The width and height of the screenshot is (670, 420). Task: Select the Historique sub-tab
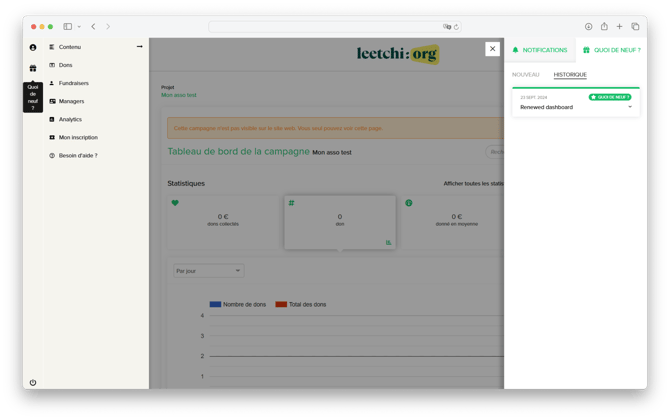[570, 74]
